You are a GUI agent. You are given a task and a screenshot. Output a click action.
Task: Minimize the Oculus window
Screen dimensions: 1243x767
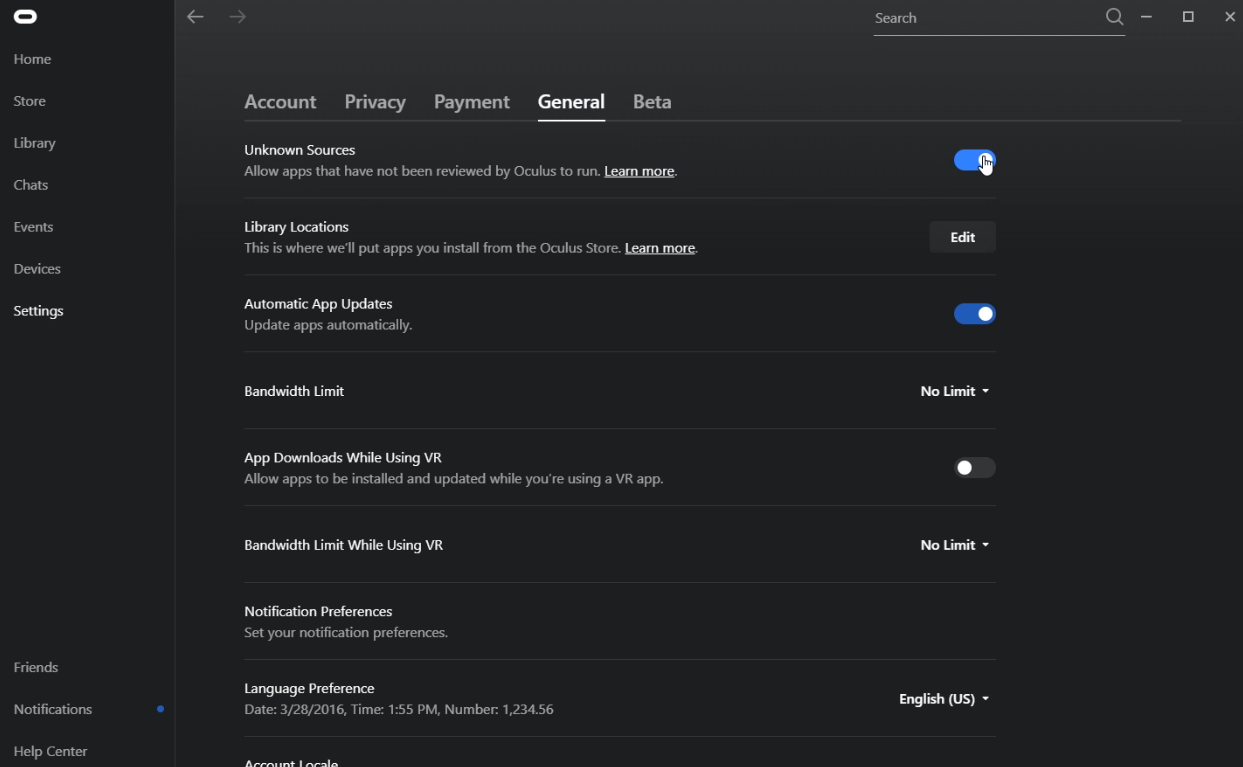[1147, 17]
